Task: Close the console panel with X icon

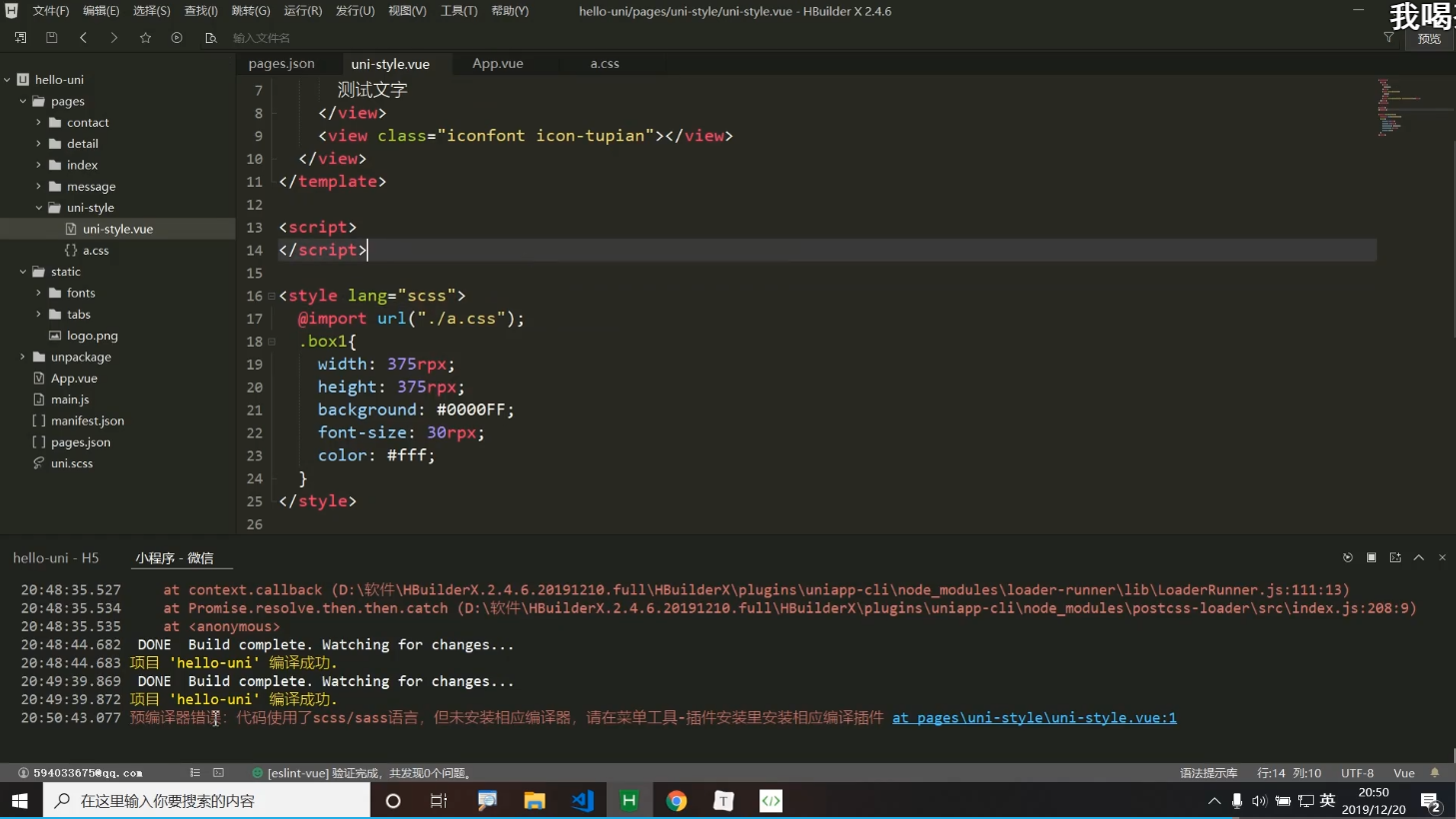Action: (x=1442, y=557)
